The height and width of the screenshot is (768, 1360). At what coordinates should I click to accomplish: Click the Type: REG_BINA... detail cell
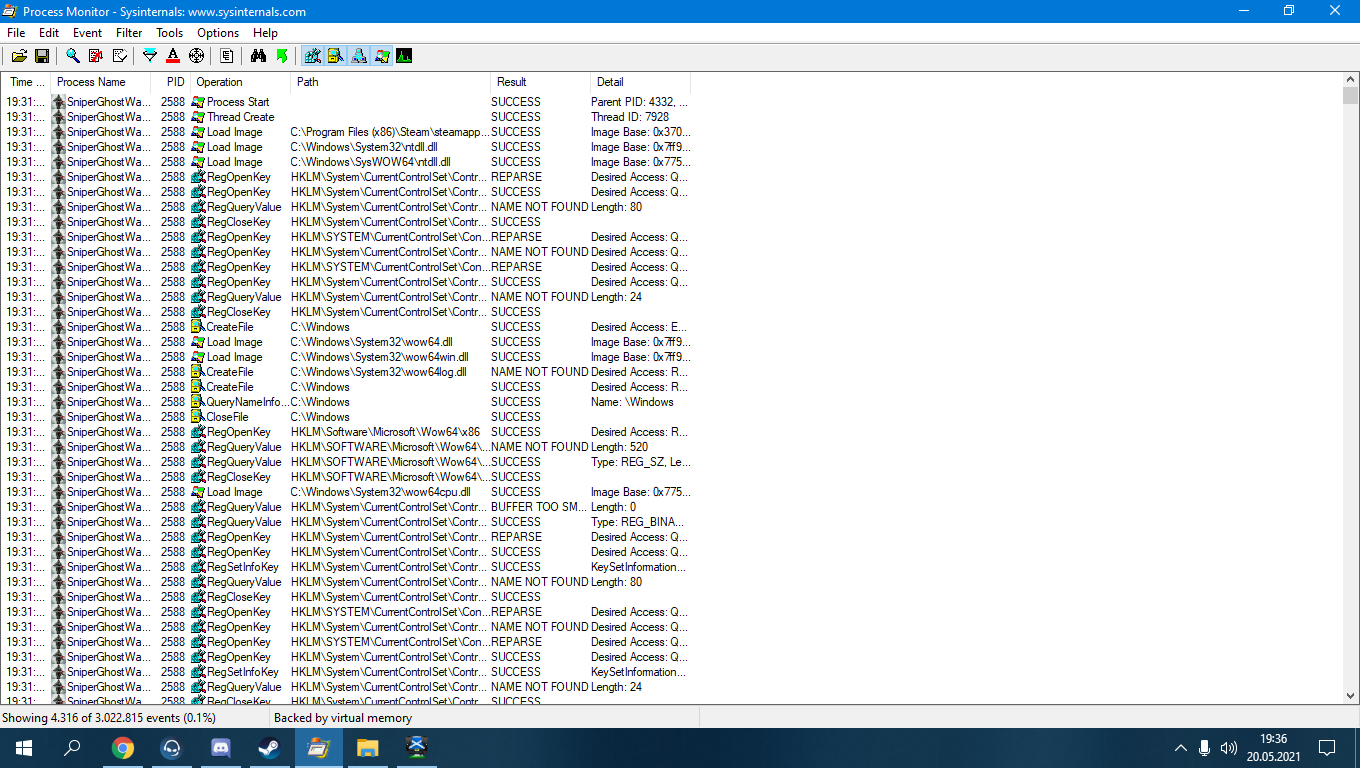[638, 522]
